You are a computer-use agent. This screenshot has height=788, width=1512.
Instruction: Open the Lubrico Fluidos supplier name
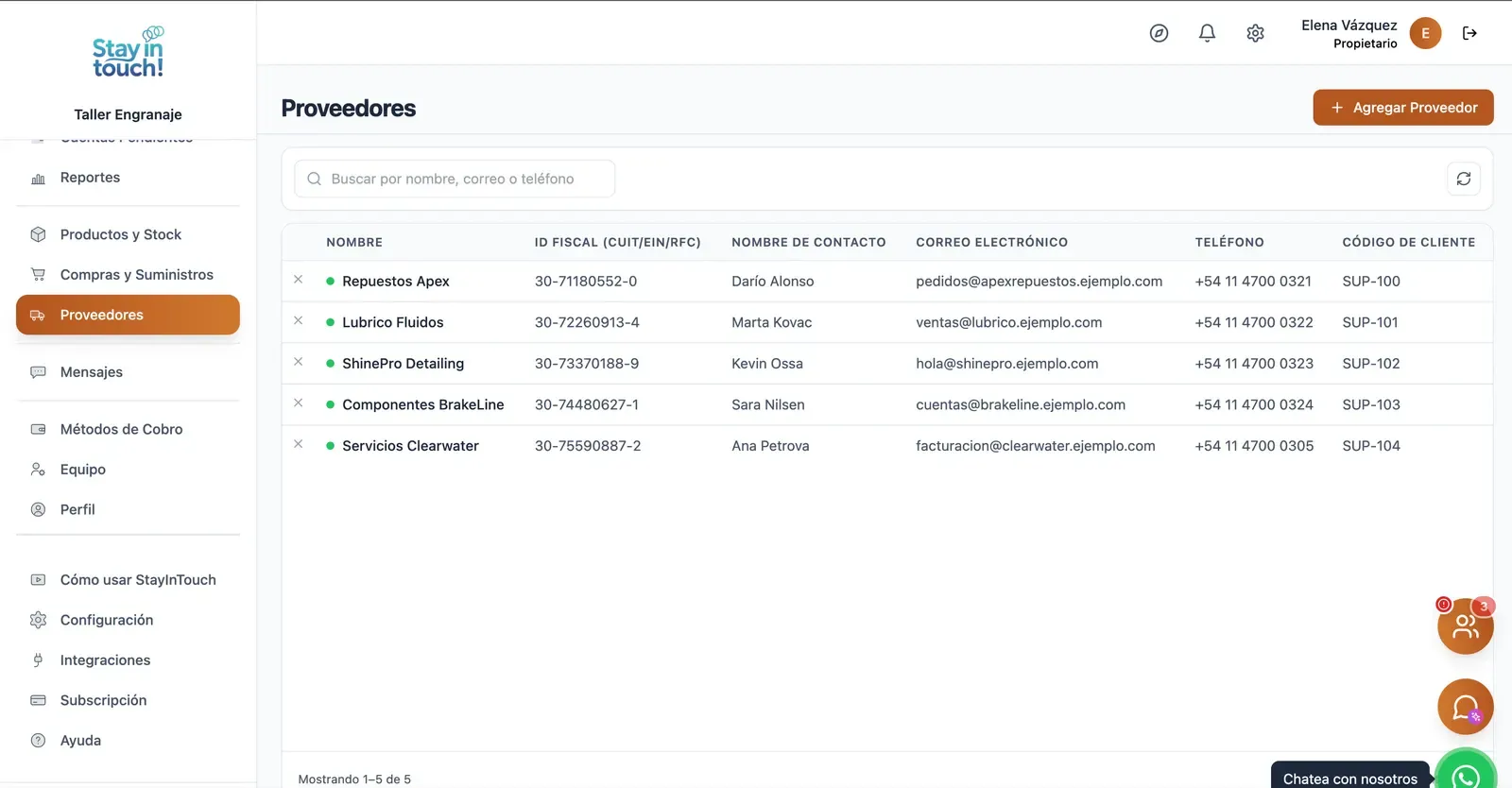click(393, 322)
